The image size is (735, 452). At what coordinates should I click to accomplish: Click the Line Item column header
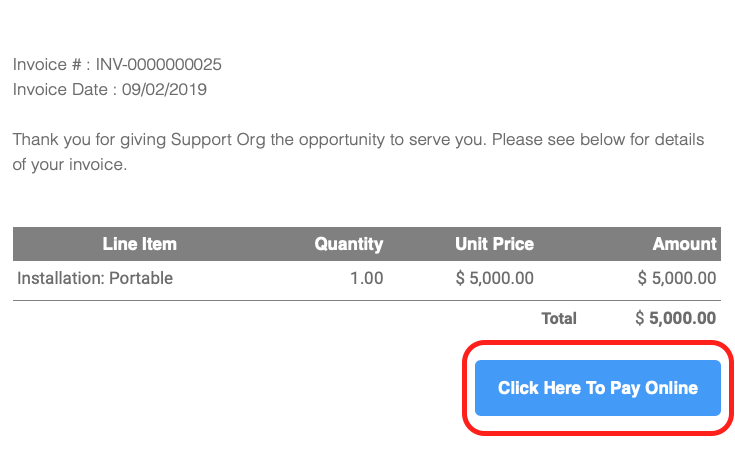139,244
